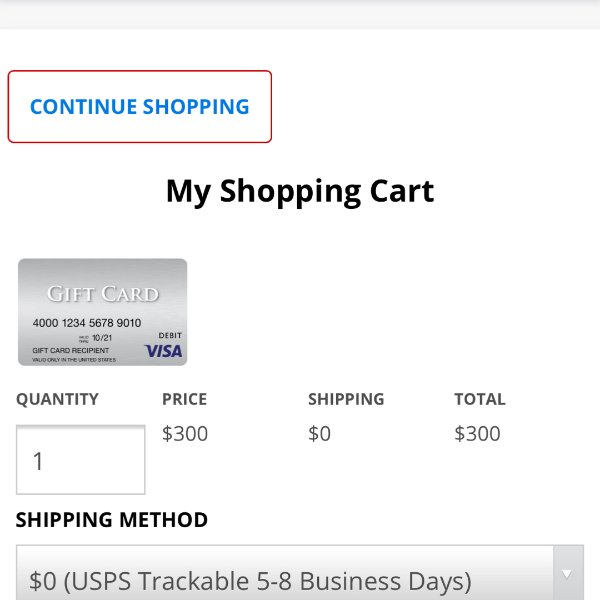Click the TOTAL column label
600x600 pixels.
(x=480, y=399)
